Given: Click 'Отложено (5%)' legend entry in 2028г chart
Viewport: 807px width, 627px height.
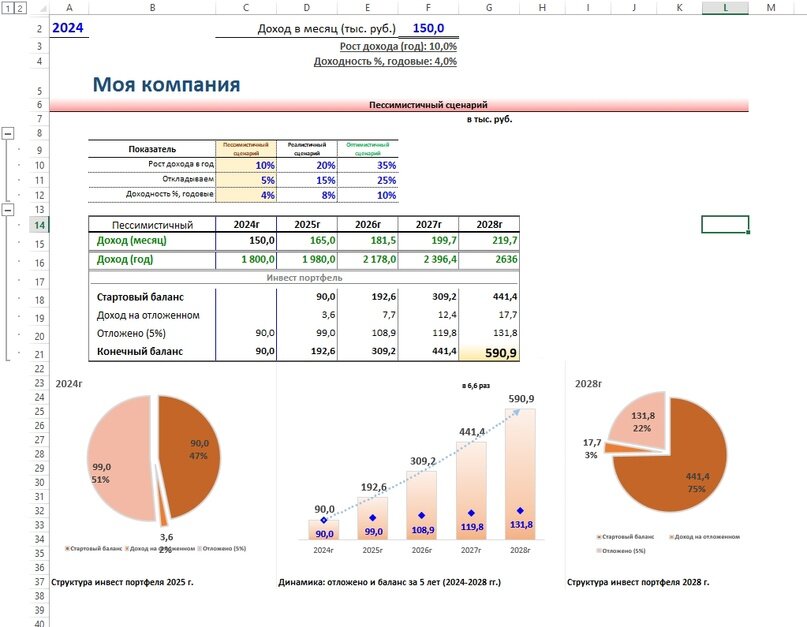Looking at the screenshot, I should click(621, 551).
